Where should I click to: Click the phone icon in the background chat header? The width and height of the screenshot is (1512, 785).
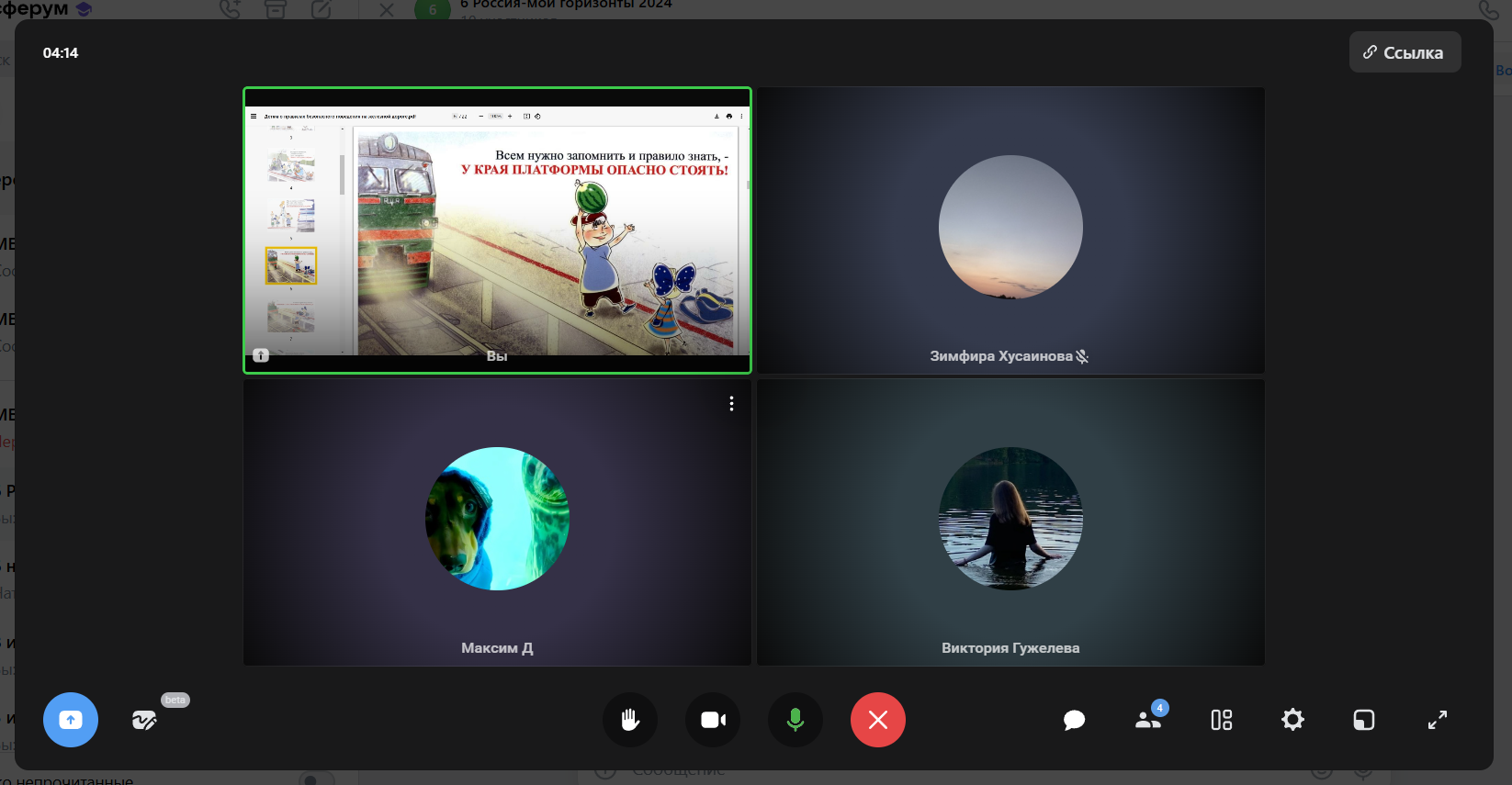pyautogui.click(x=1489, y=10)
